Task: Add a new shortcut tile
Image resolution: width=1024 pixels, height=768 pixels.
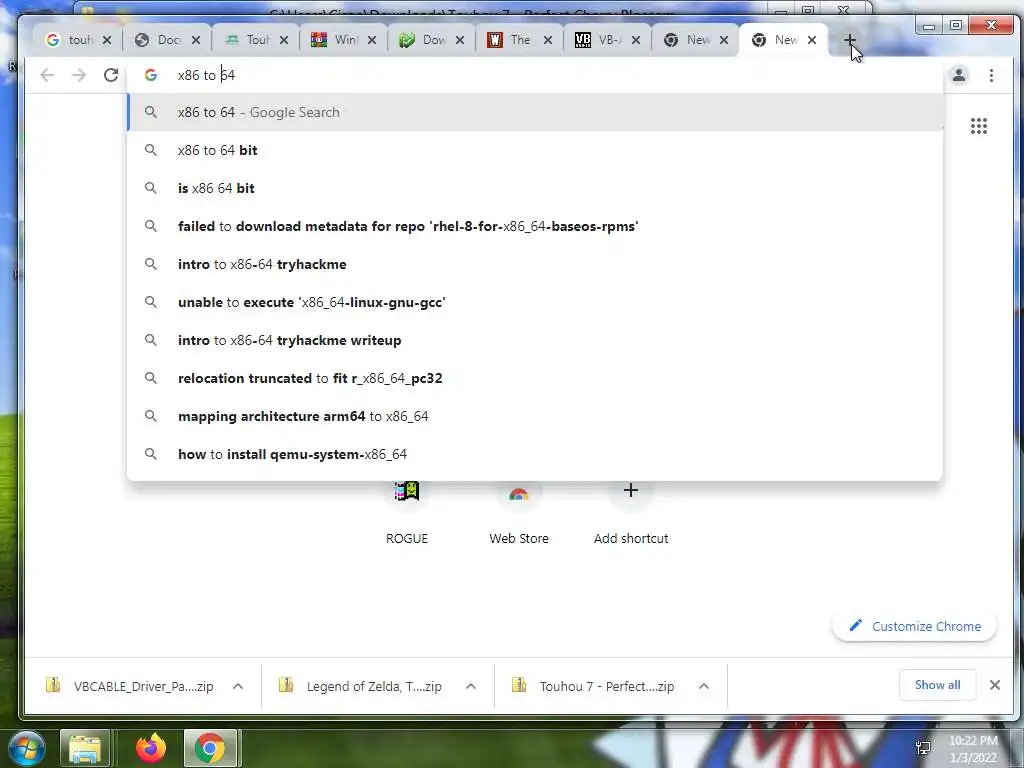Action: [631, 514]
